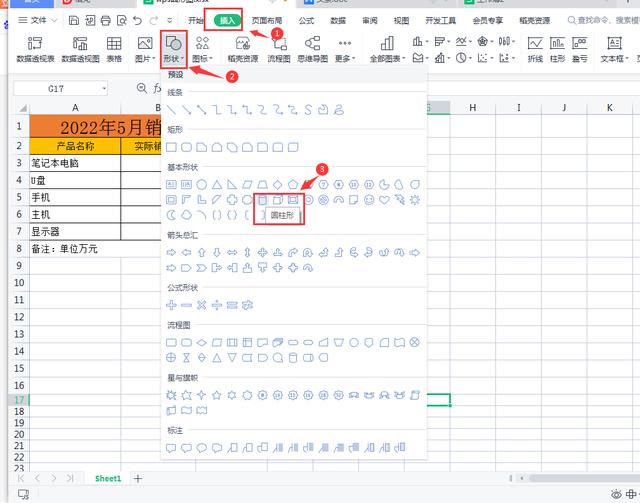Switch to the 页面布局 page layout tab
The height and width of the screenshot is (503, 640).
point(267,20)
